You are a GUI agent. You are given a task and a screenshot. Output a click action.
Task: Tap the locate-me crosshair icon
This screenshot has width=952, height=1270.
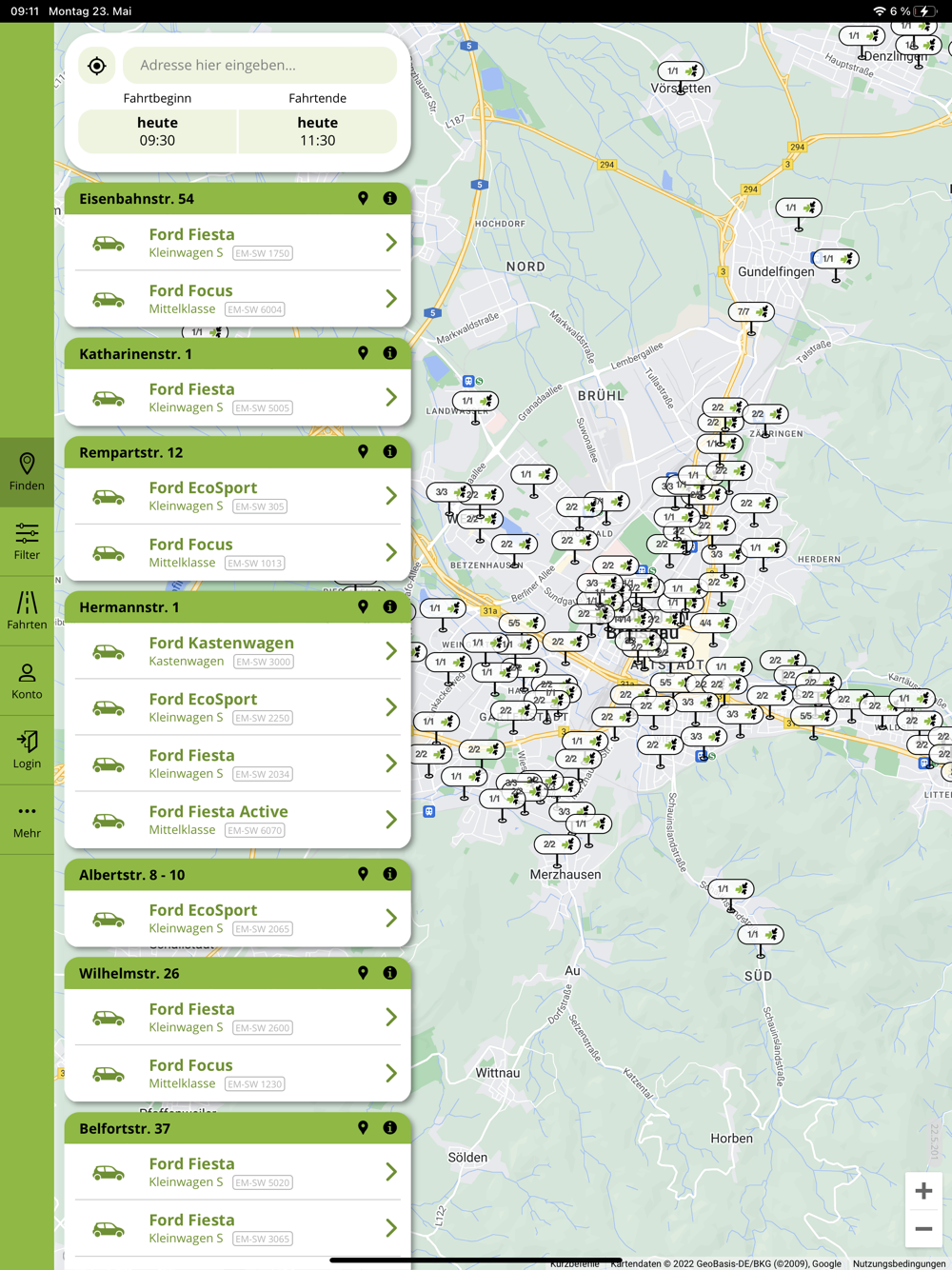point(97,66)
